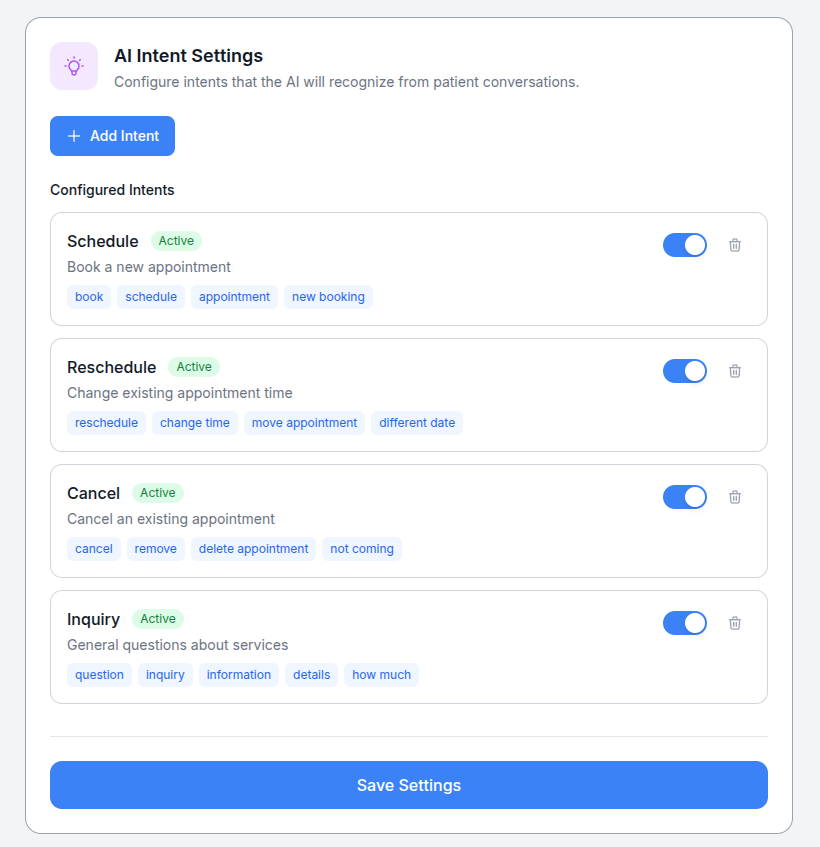Delete the Inquiry intent using the trash icon
The image size is (820, 847).
[x=735, y=622]
